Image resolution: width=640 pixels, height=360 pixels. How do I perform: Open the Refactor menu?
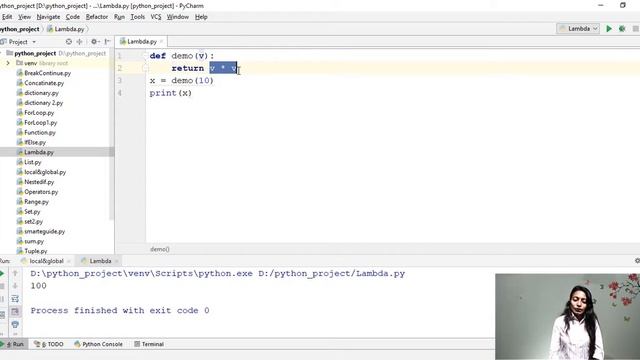tap(97, 17)
